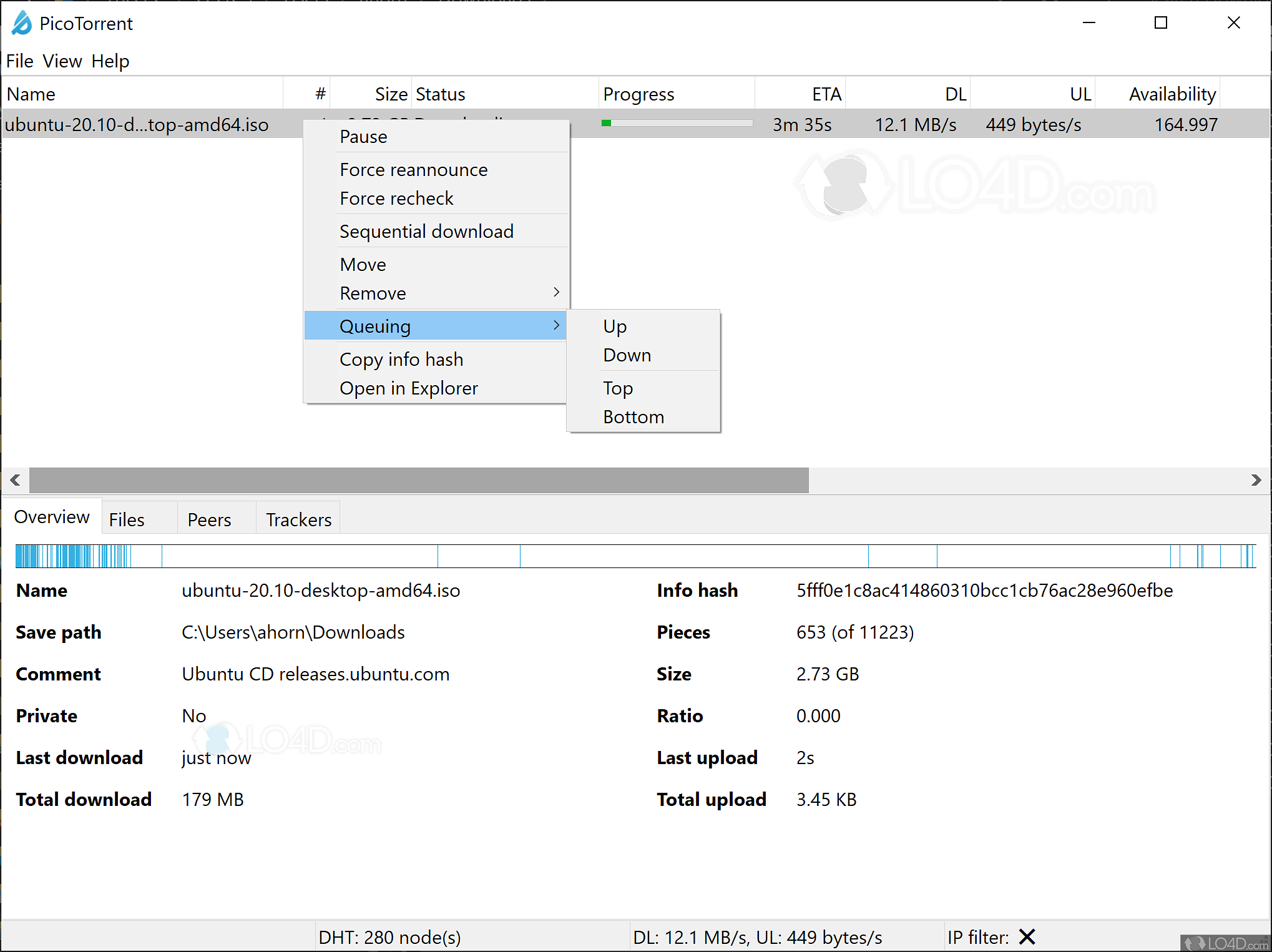The image size is (1272, 952).
Task: Choose Copy info hash
Action: pos(401,358)
